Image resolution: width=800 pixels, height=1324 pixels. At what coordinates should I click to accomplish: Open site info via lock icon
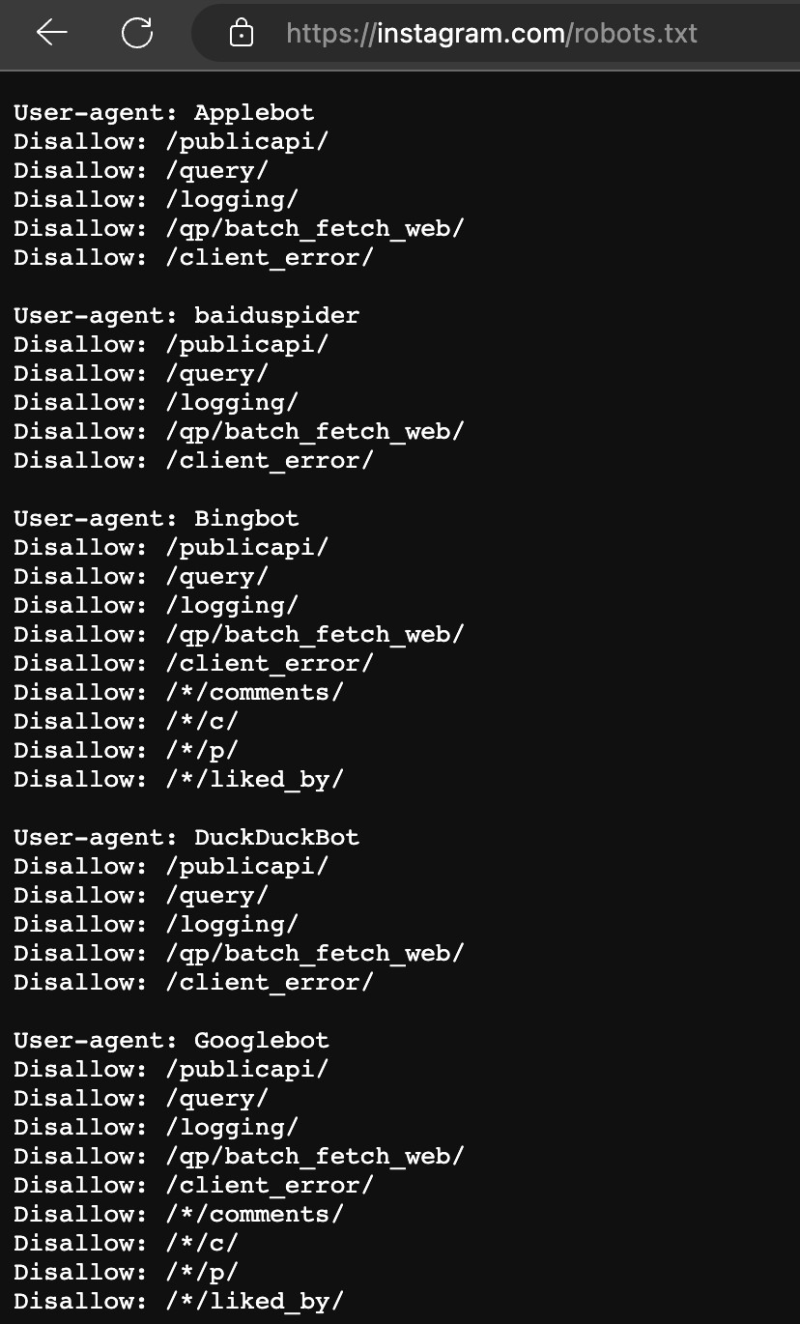pyautogui.click(x=241, y=34)
